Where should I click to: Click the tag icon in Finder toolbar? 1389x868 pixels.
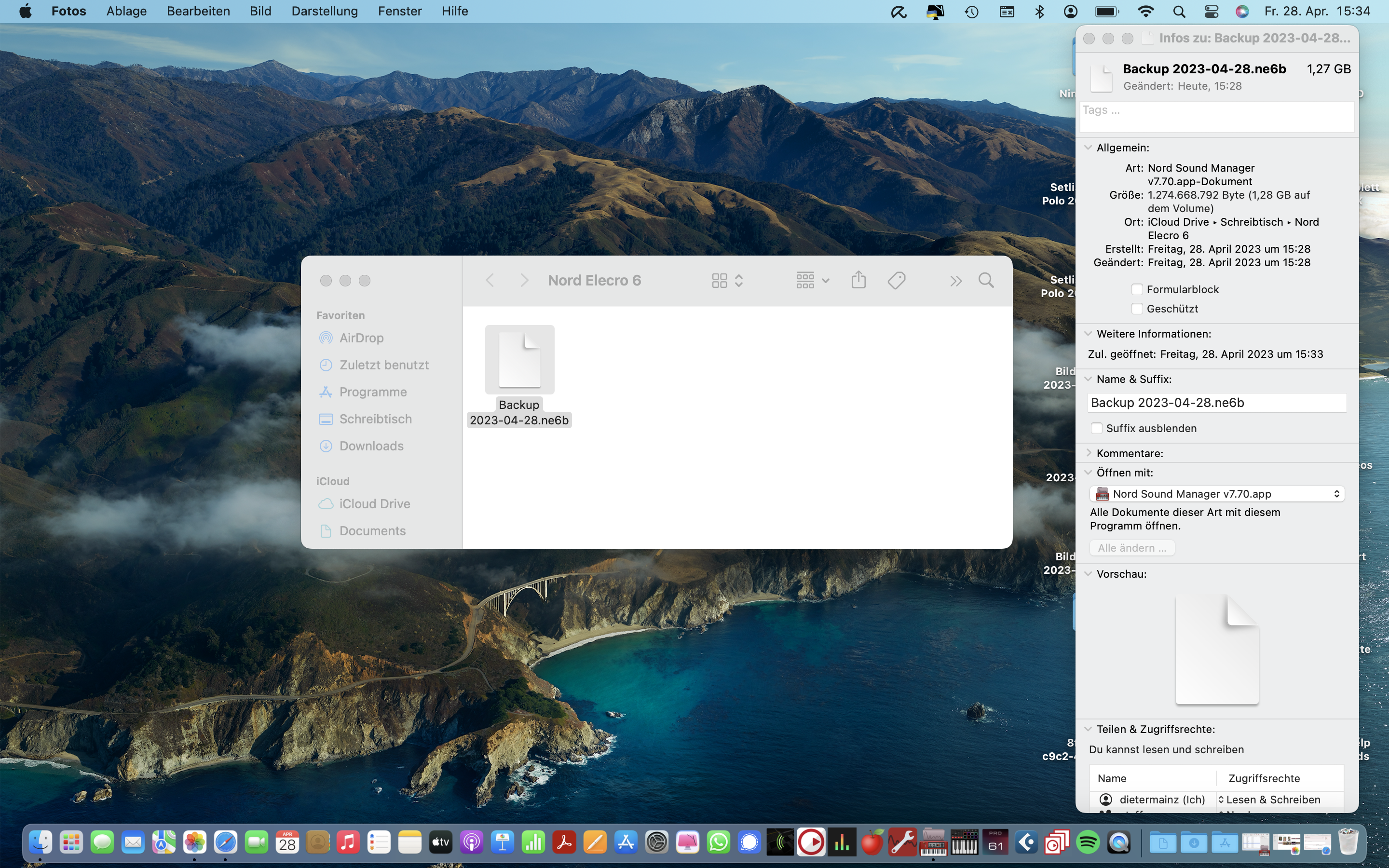(x=896, y=280)
